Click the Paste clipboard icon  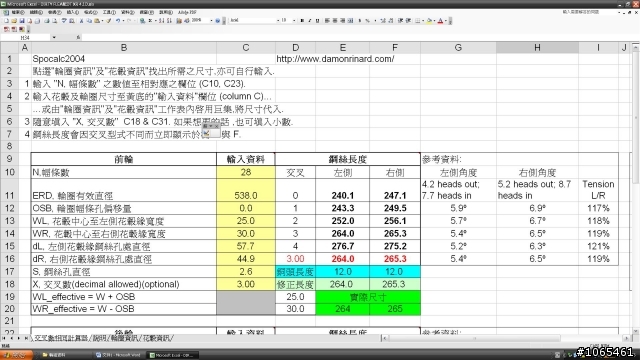click(97, 21)
